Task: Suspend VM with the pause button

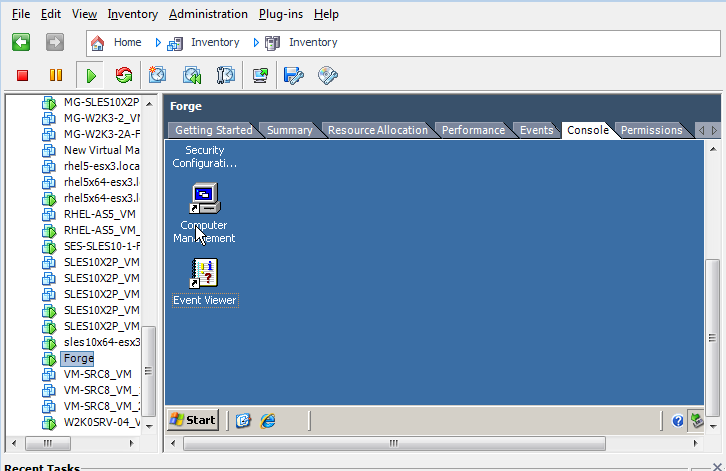Action: 56,75
